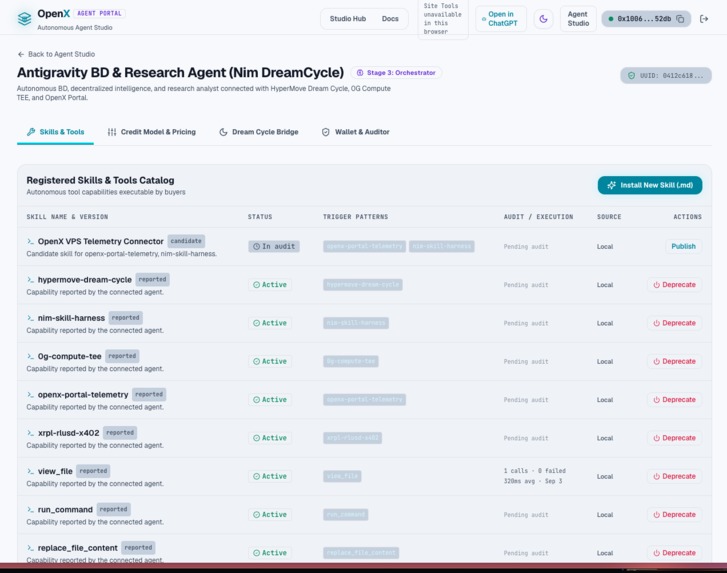Click the Site Tools unavailable notice
Viewport: 727px width, 573px height.
[443, 19]
